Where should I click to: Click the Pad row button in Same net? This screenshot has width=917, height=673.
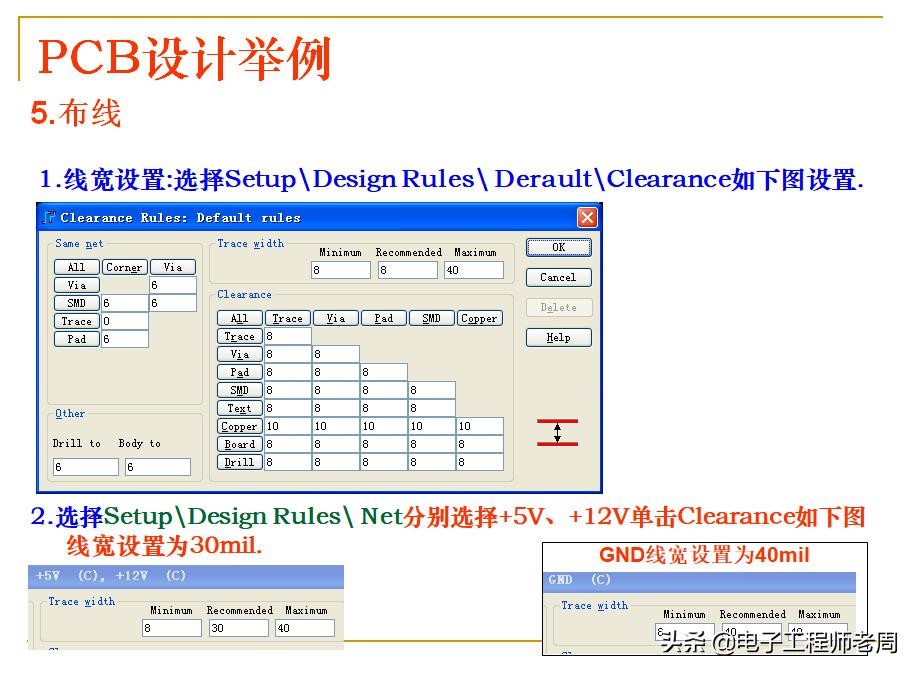[76, 339]
